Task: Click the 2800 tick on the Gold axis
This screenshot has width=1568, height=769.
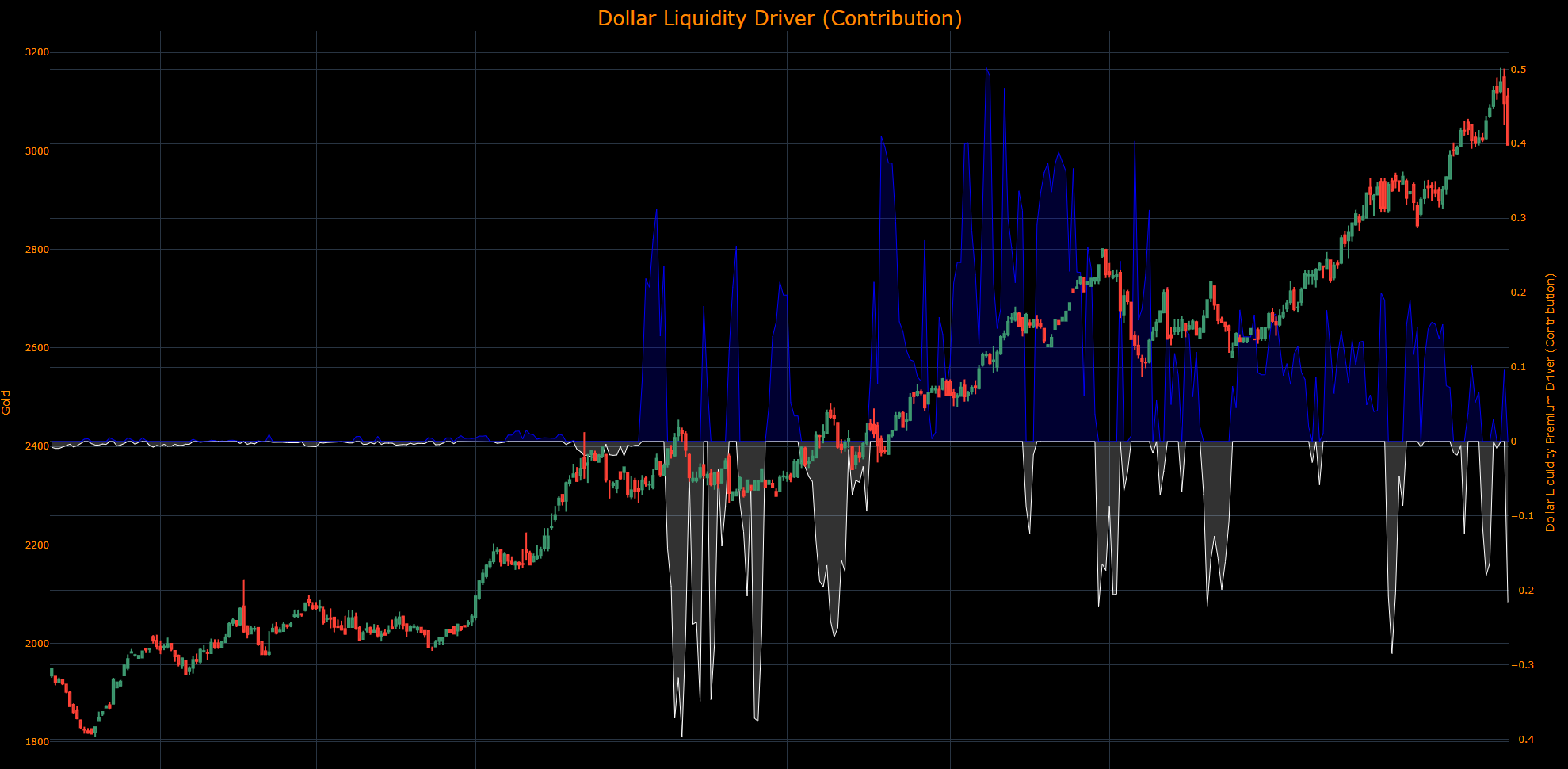Action: [37, 249]
